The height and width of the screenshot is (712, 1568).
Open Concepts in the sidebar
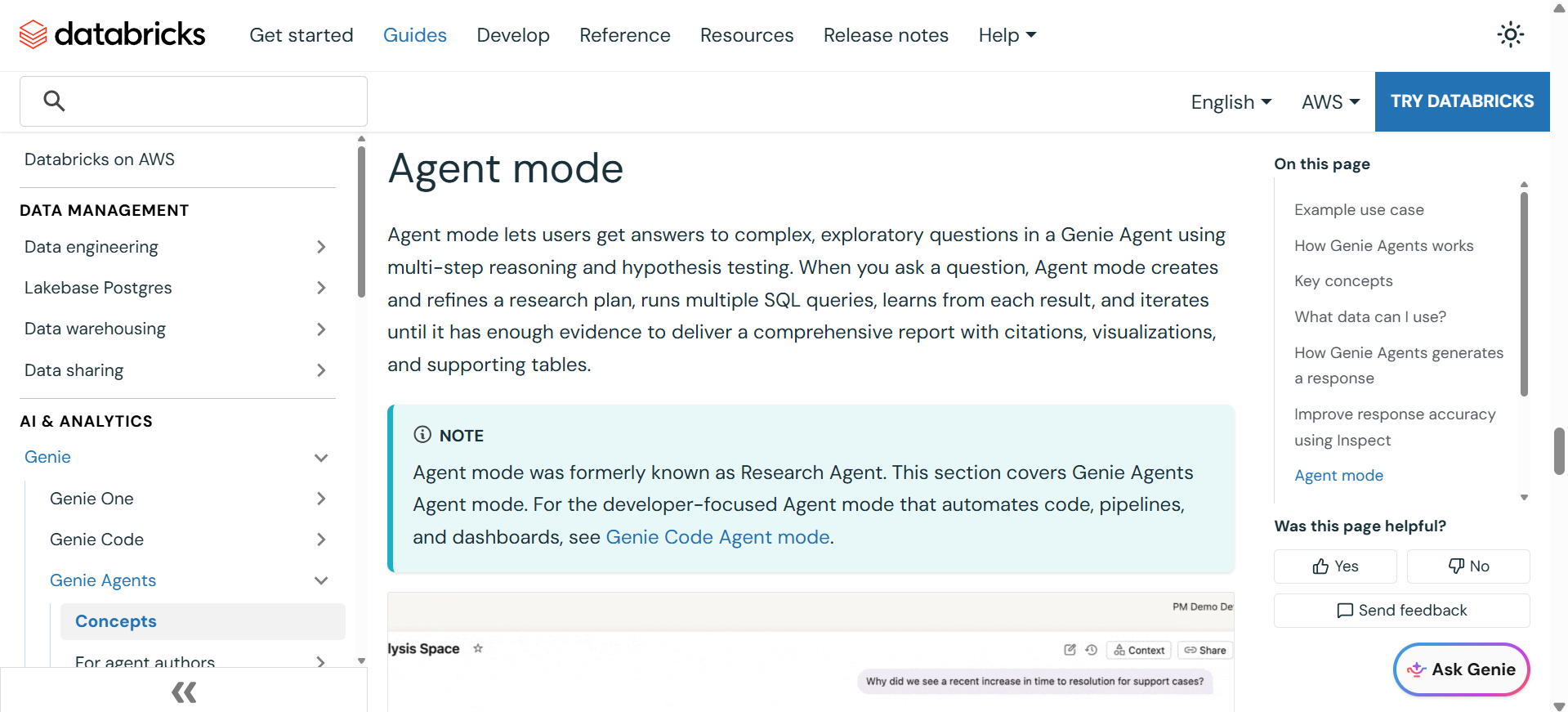tap(203, 621)
